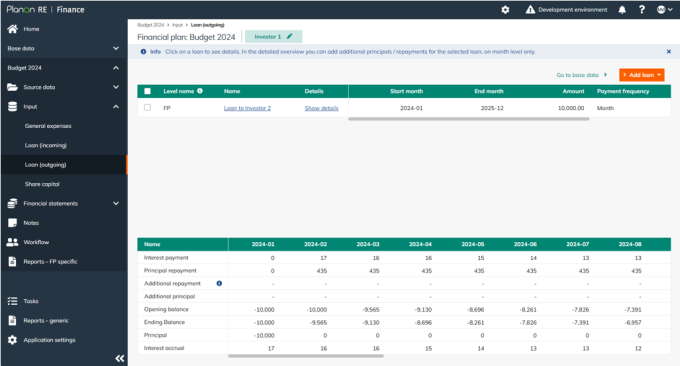Click the loan table horizontal scrollbar

pos(468,119)
